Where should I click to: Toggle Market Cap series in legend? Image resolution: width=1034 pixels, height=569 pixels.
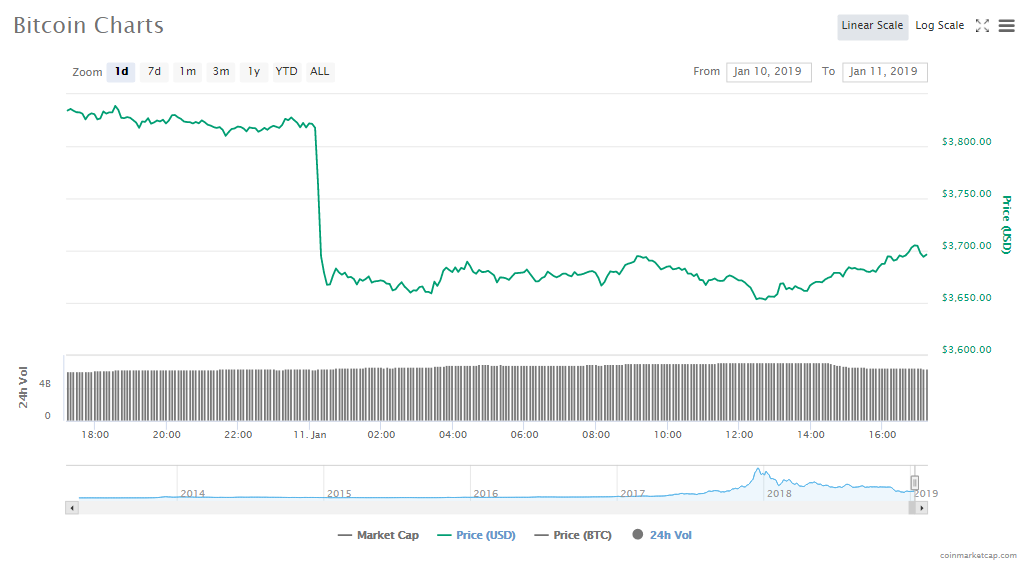tap(378, 535)
